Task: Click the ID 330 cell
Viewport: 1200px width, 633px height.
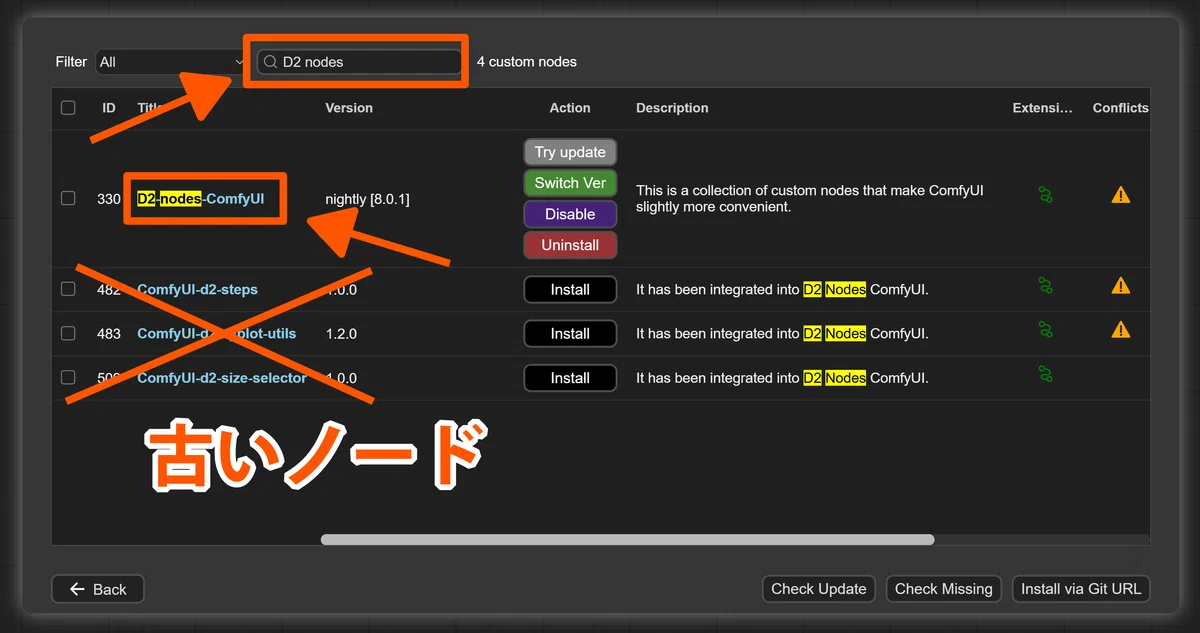Action: click(x=109, y=199)
